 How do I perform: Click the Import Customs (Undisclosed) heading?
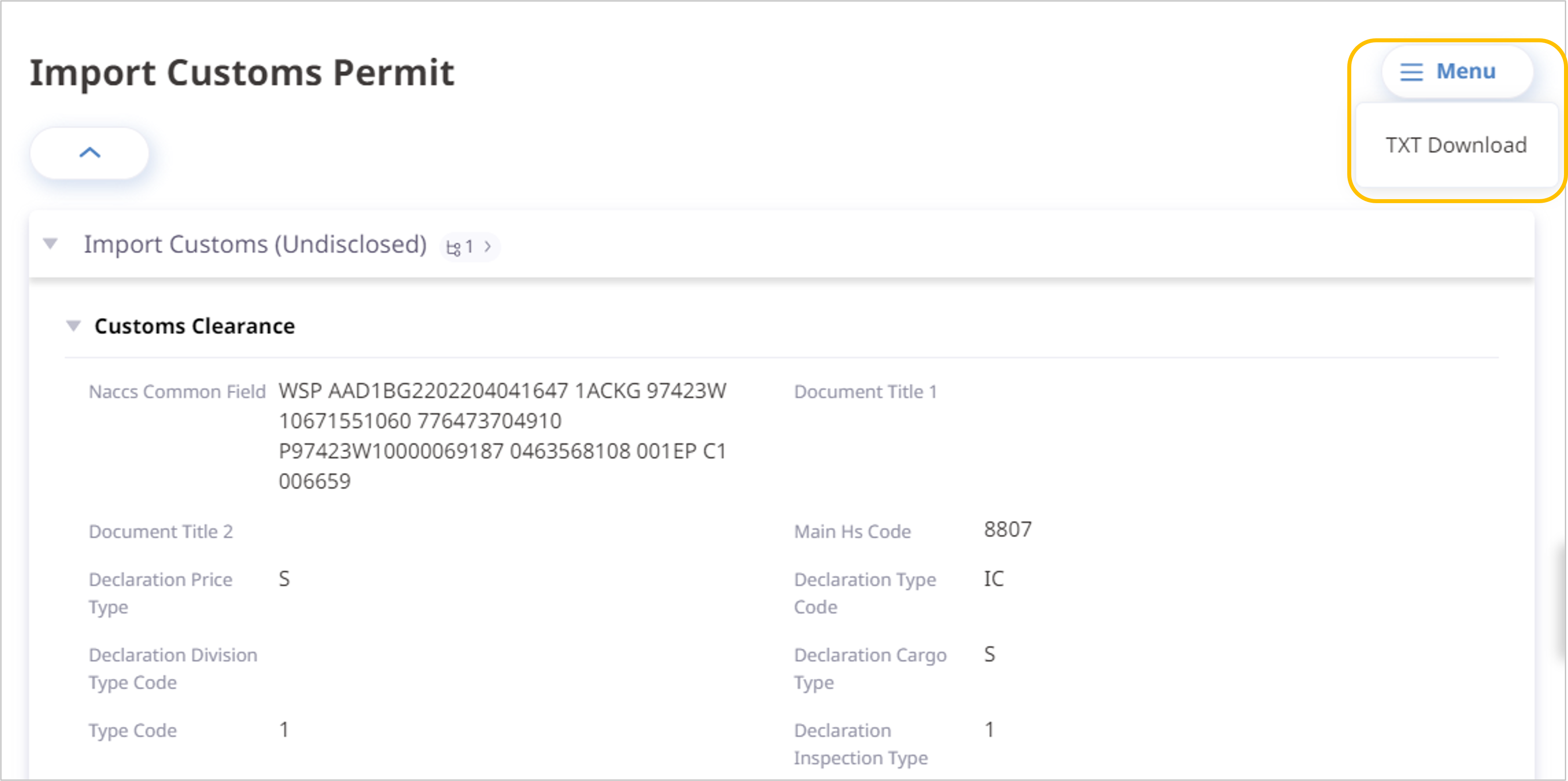(x=255, y=244)
